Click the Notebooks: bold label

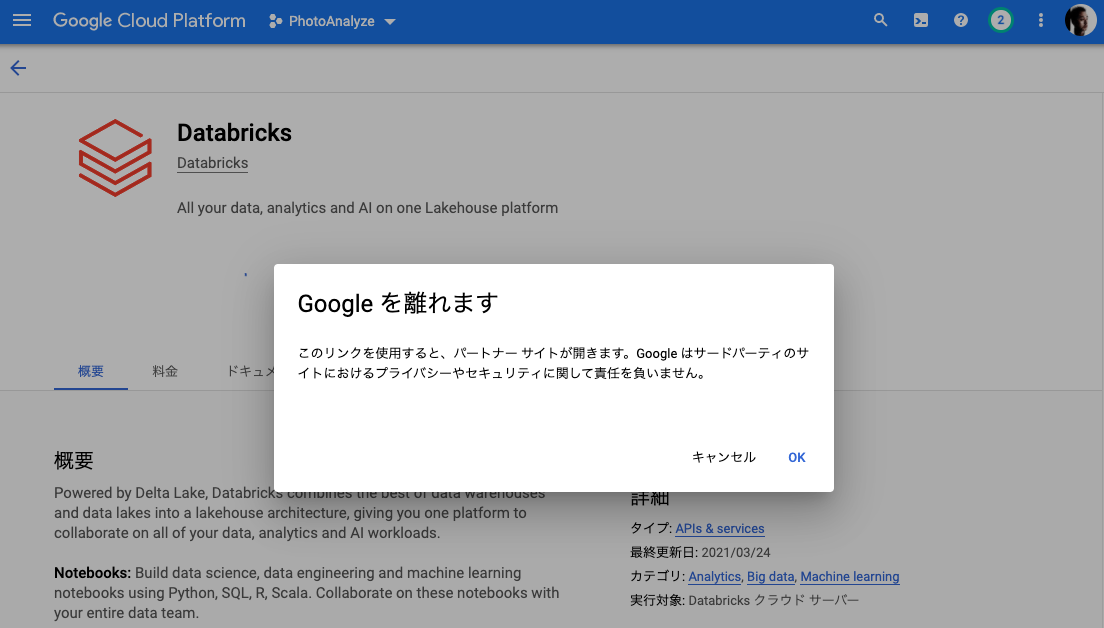92,573
